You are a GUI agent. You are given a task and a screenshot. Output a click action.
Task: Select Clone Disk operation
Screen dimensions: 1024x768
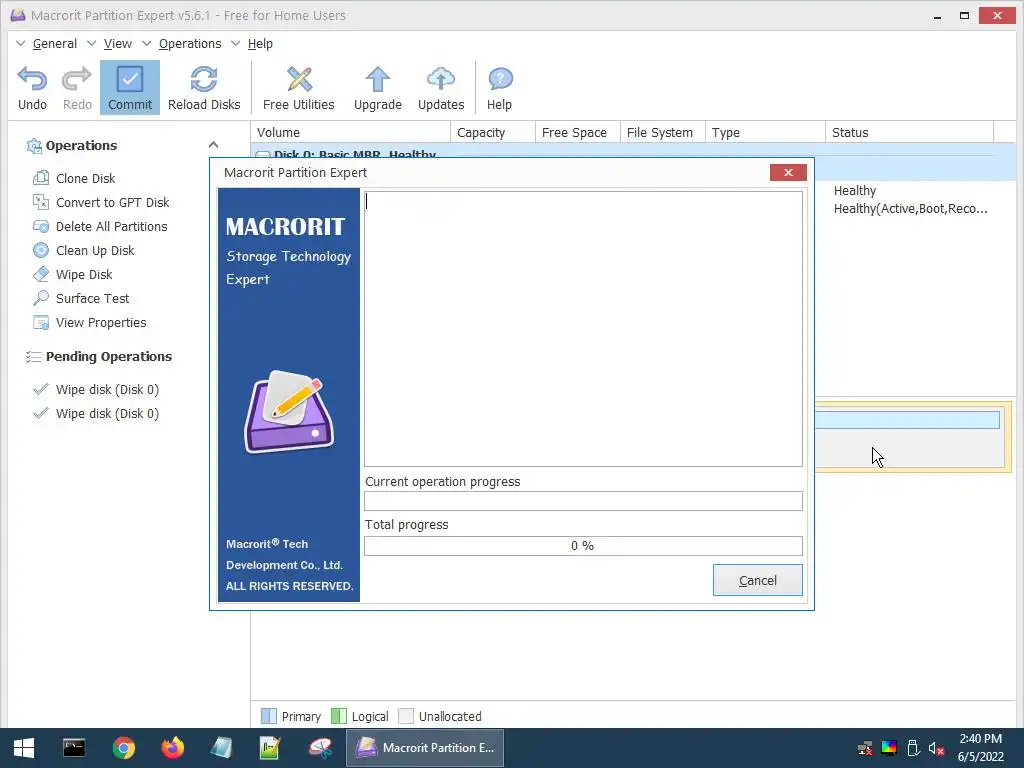coord(86,178)
